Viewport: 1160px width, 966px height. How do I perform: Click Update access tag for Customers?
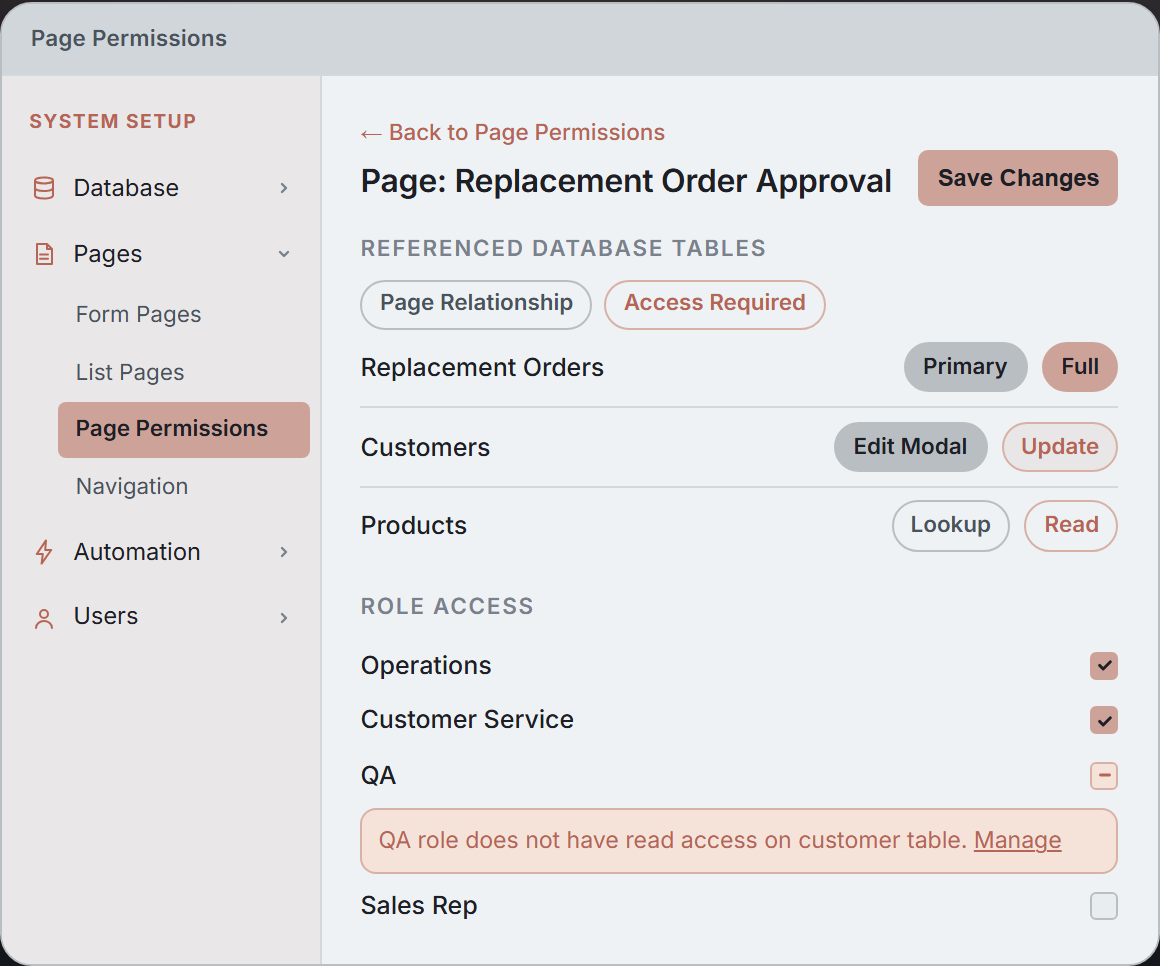pyautogui.click(x=1060, y=447)
